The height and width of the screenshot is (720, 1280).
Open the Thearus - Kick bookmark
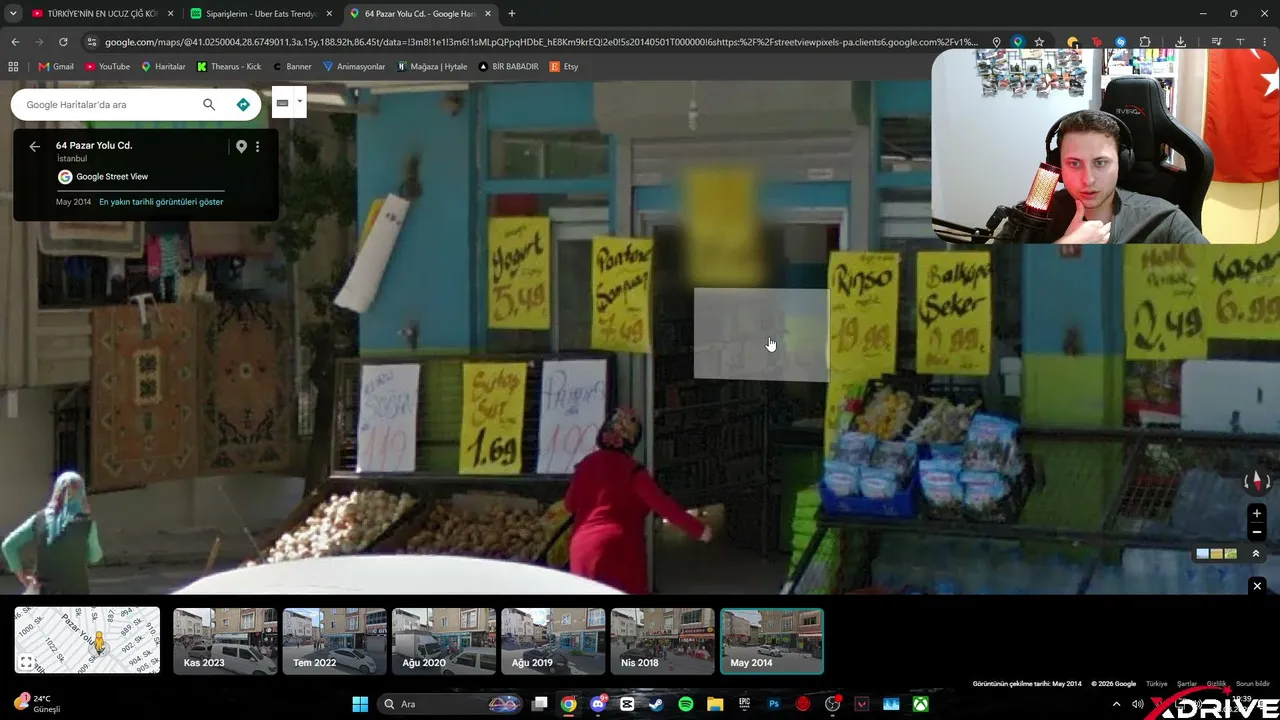tap(229, 67)
